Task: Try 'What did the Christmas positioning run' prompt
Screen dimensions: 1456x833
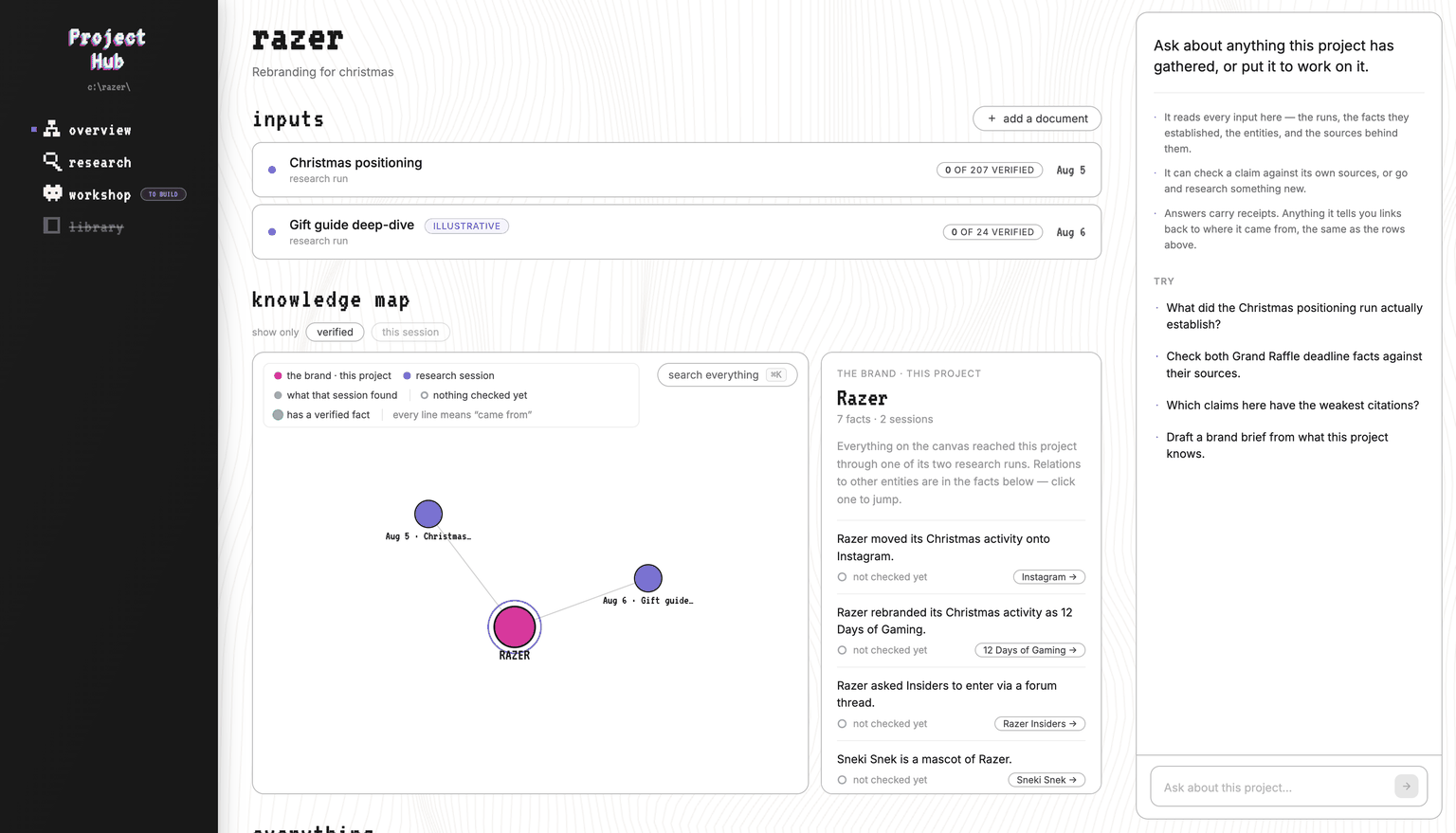Action: pyautogui.click(x=1294, y=316)
